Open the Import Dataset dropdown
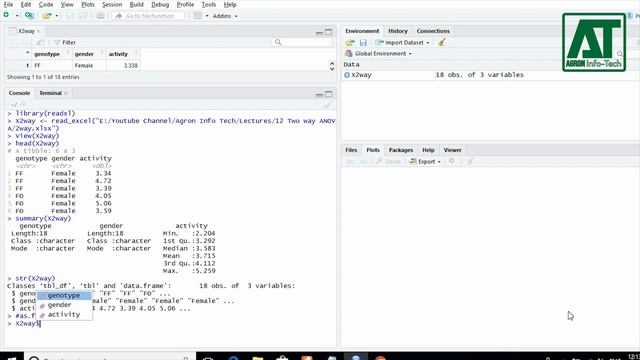 click(402, 42)
